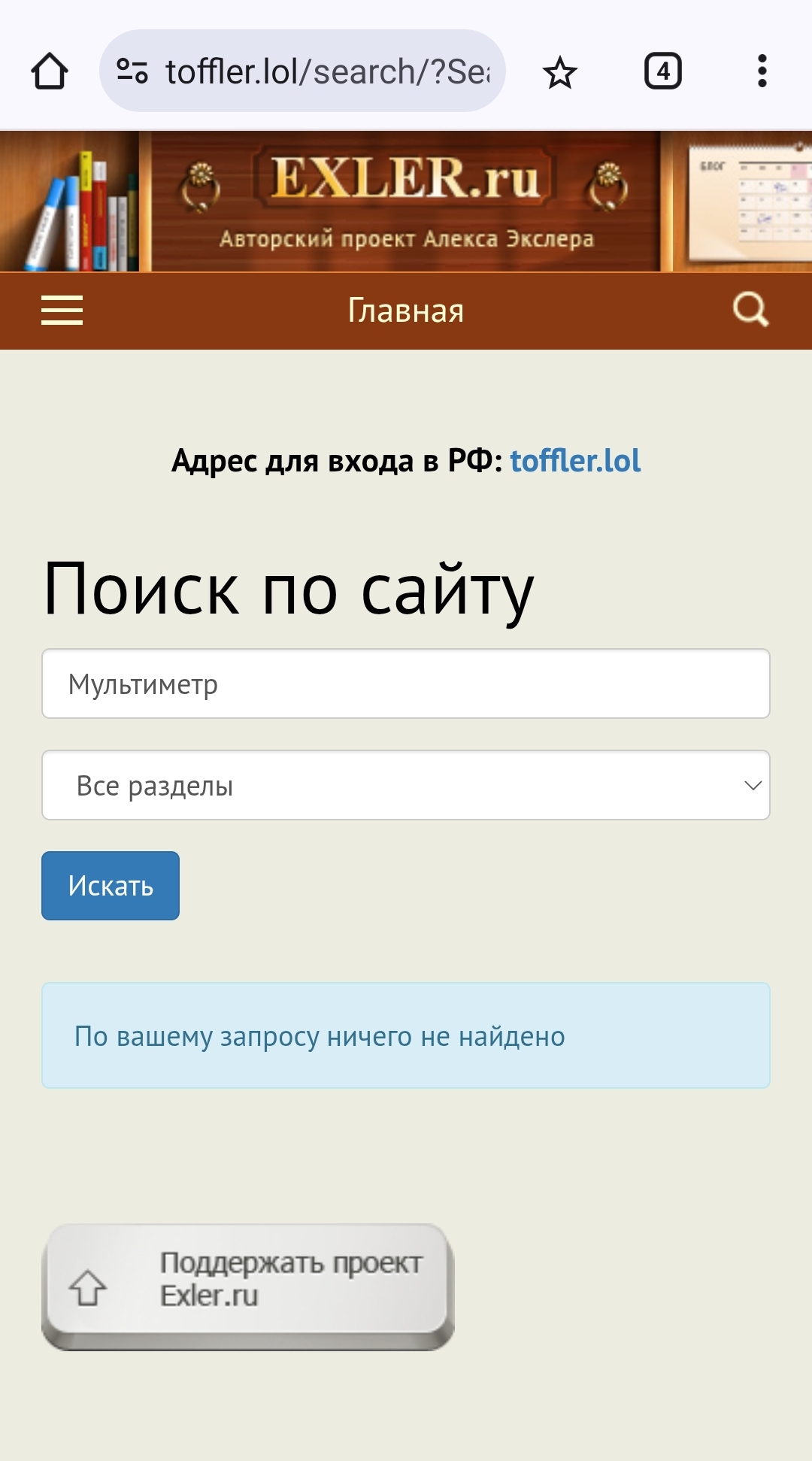This screenshot has height=1461, width=812.
Task: Focus the search field containing "Мультиметр"
Action: click(406, 684)
